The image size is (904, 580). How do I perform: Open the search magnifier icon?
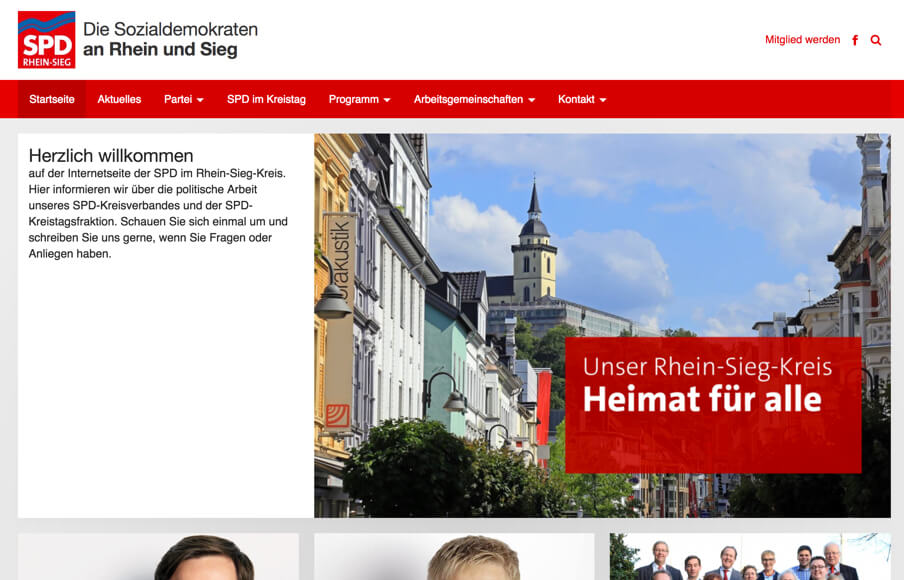(x=876, y=40)
